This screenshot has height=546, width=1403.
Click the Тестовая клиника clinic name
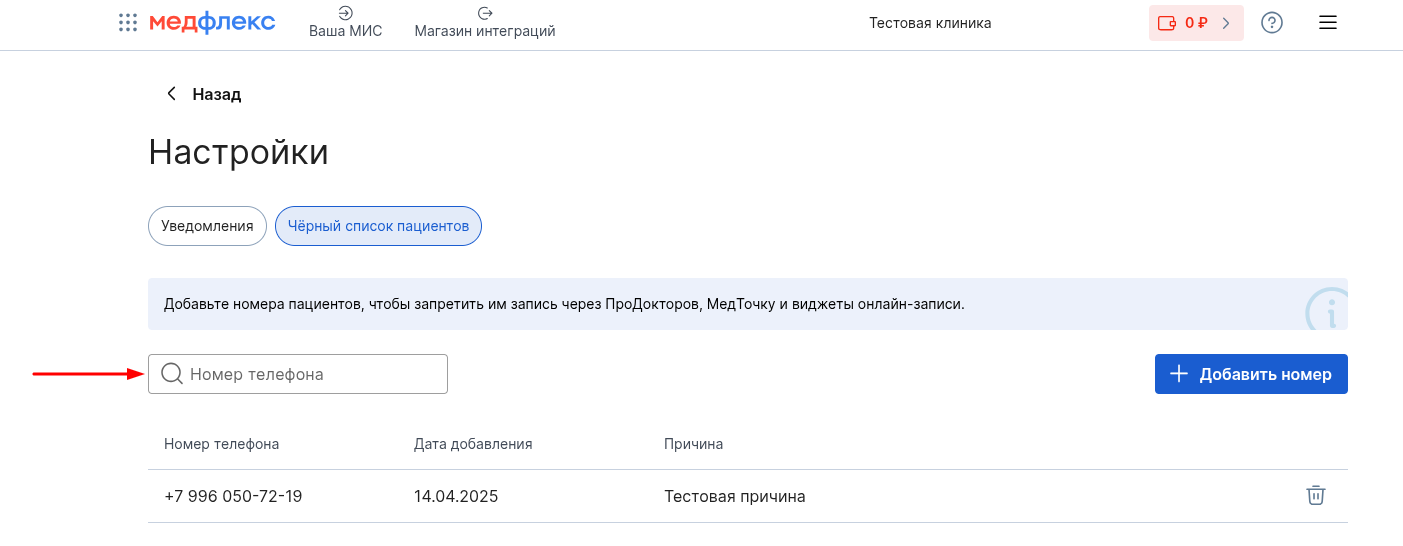[930, 23]
